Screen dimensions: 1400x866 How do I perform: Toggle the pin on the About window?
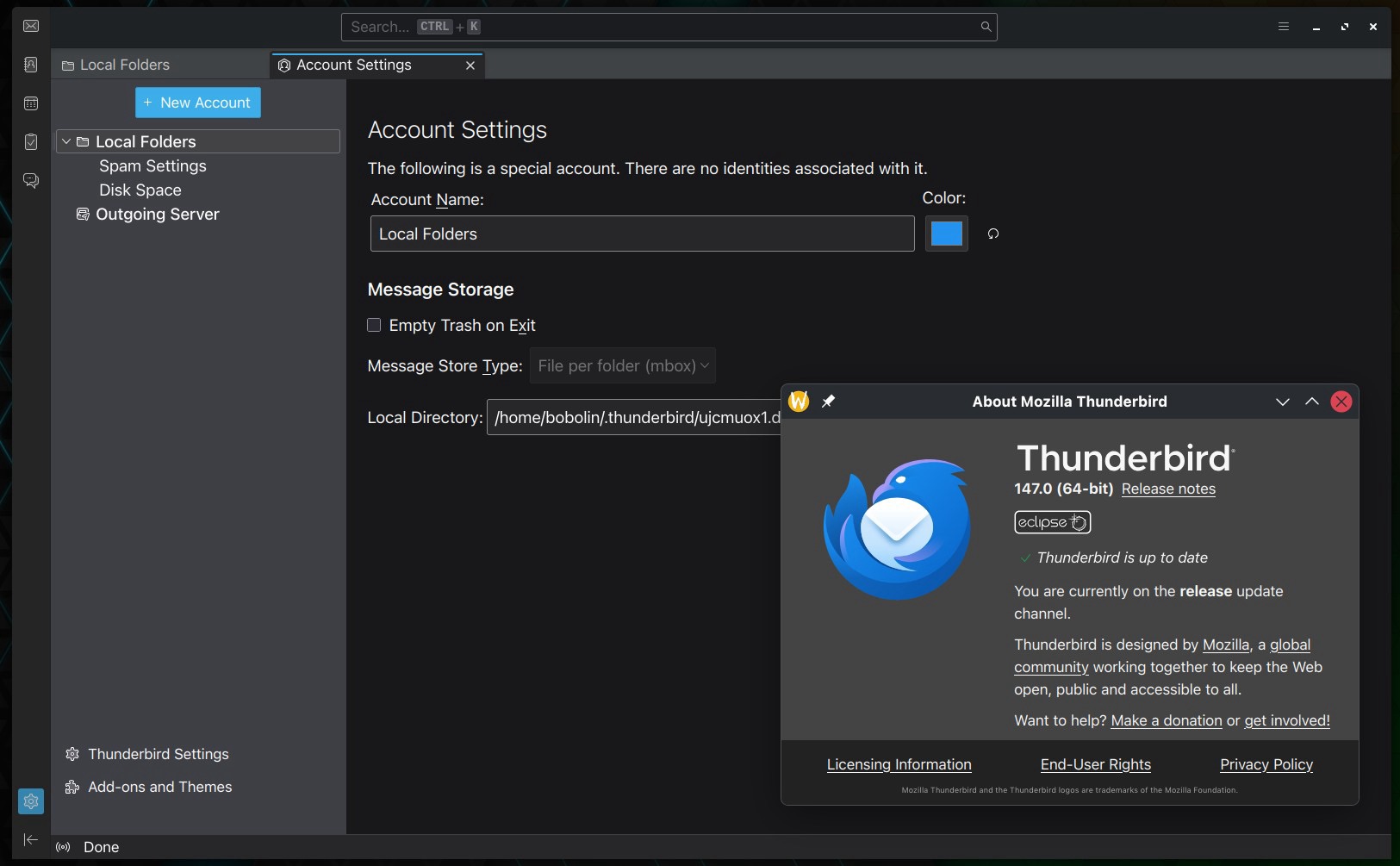pos(830,401)
